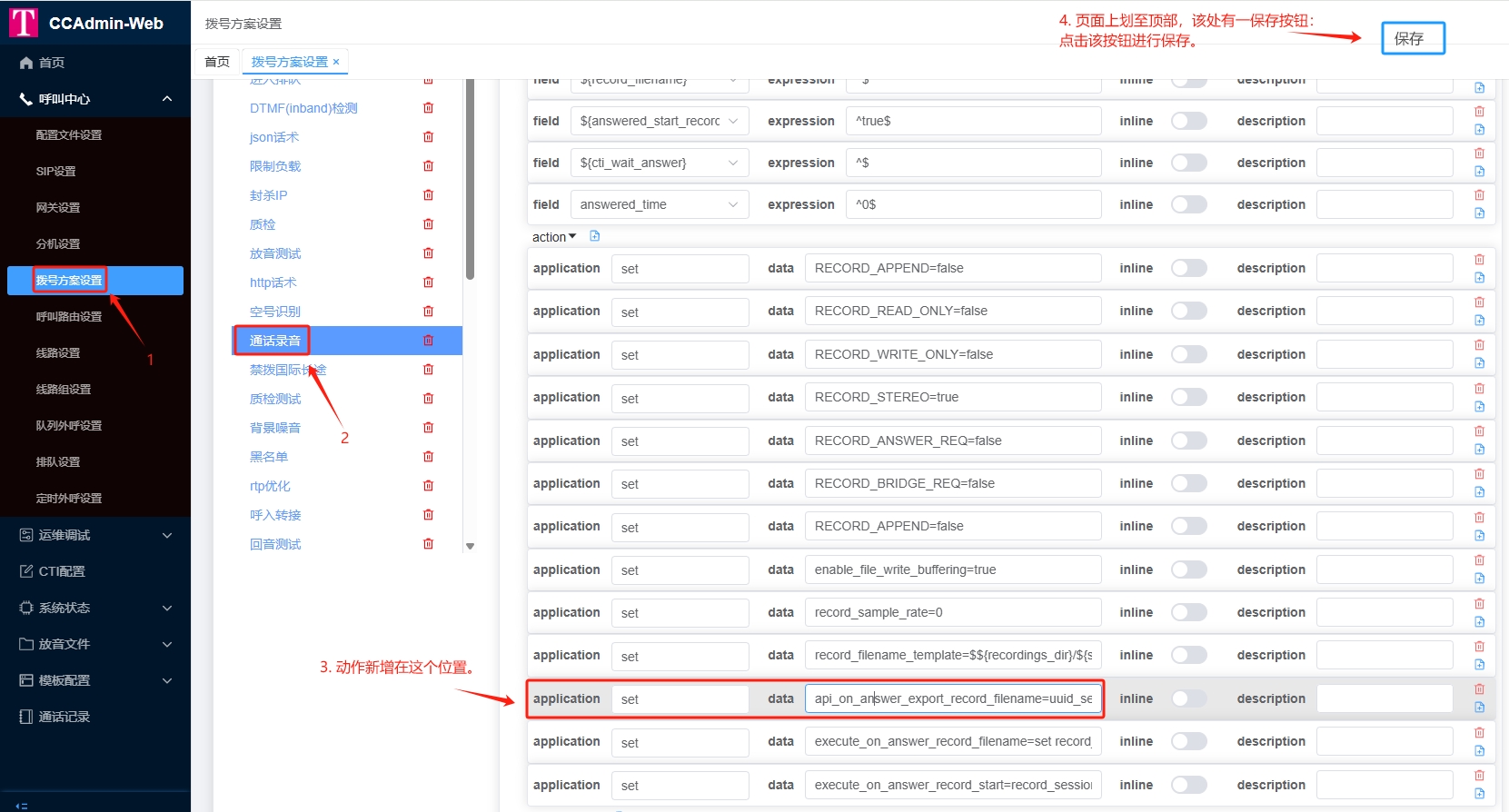Close the 拨号方案设置 tab
The width and height of the screenshot is (1509, 812).
click(336, 62)
